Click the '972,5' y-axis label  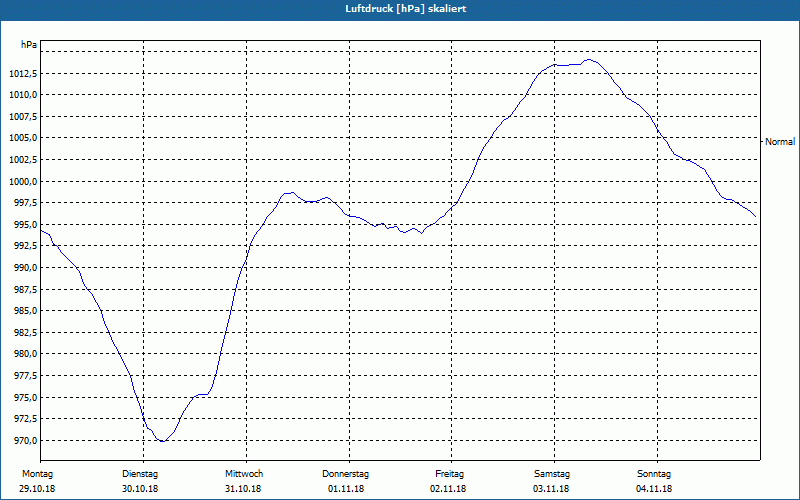(25, 419)
